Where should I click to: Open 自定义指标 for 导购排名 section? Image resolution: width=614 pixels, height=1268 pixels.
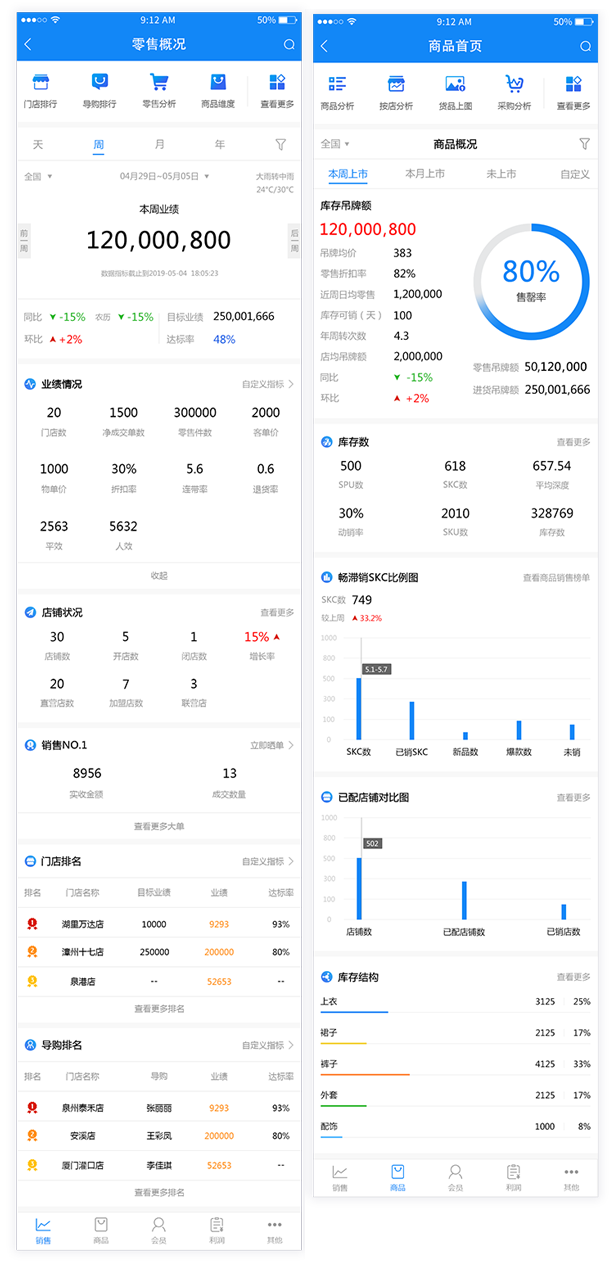click(268, 1045)
